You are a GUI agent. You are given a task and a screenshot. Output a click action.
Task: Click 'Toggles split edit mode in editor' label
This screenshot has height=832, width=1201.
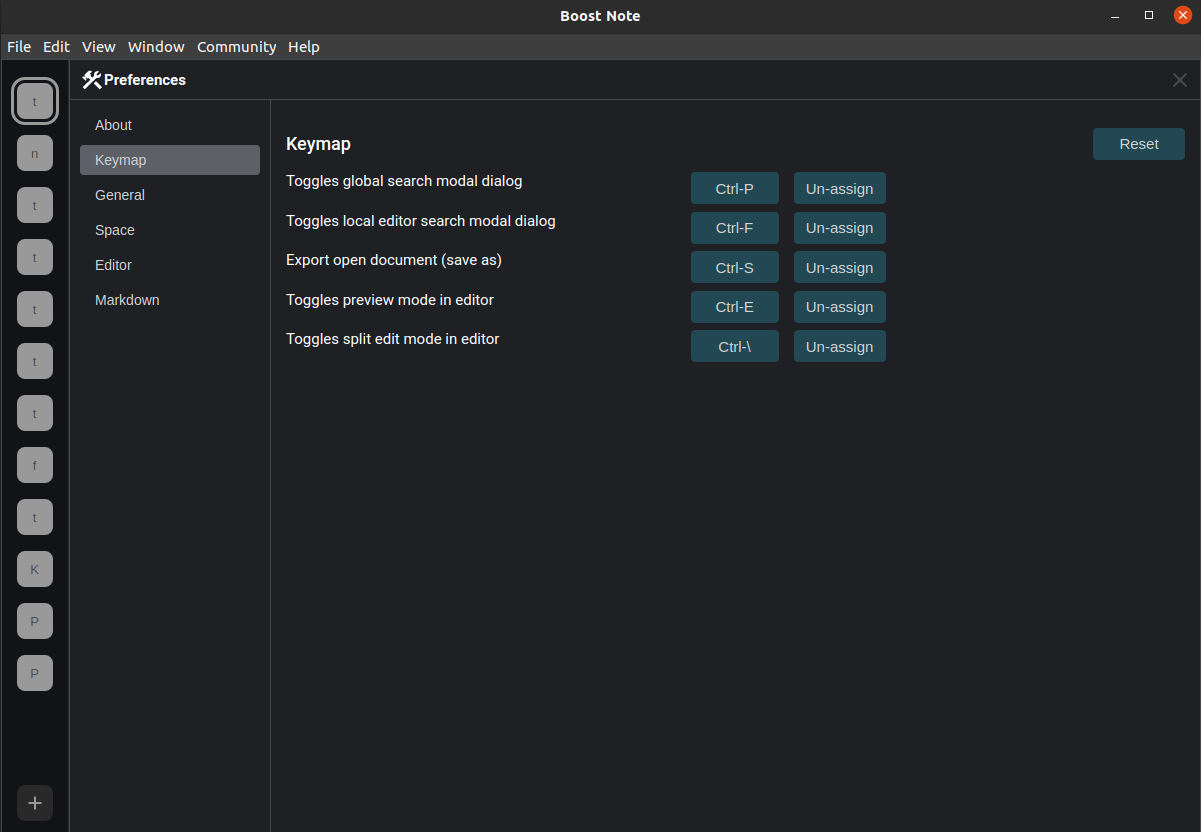393,339
